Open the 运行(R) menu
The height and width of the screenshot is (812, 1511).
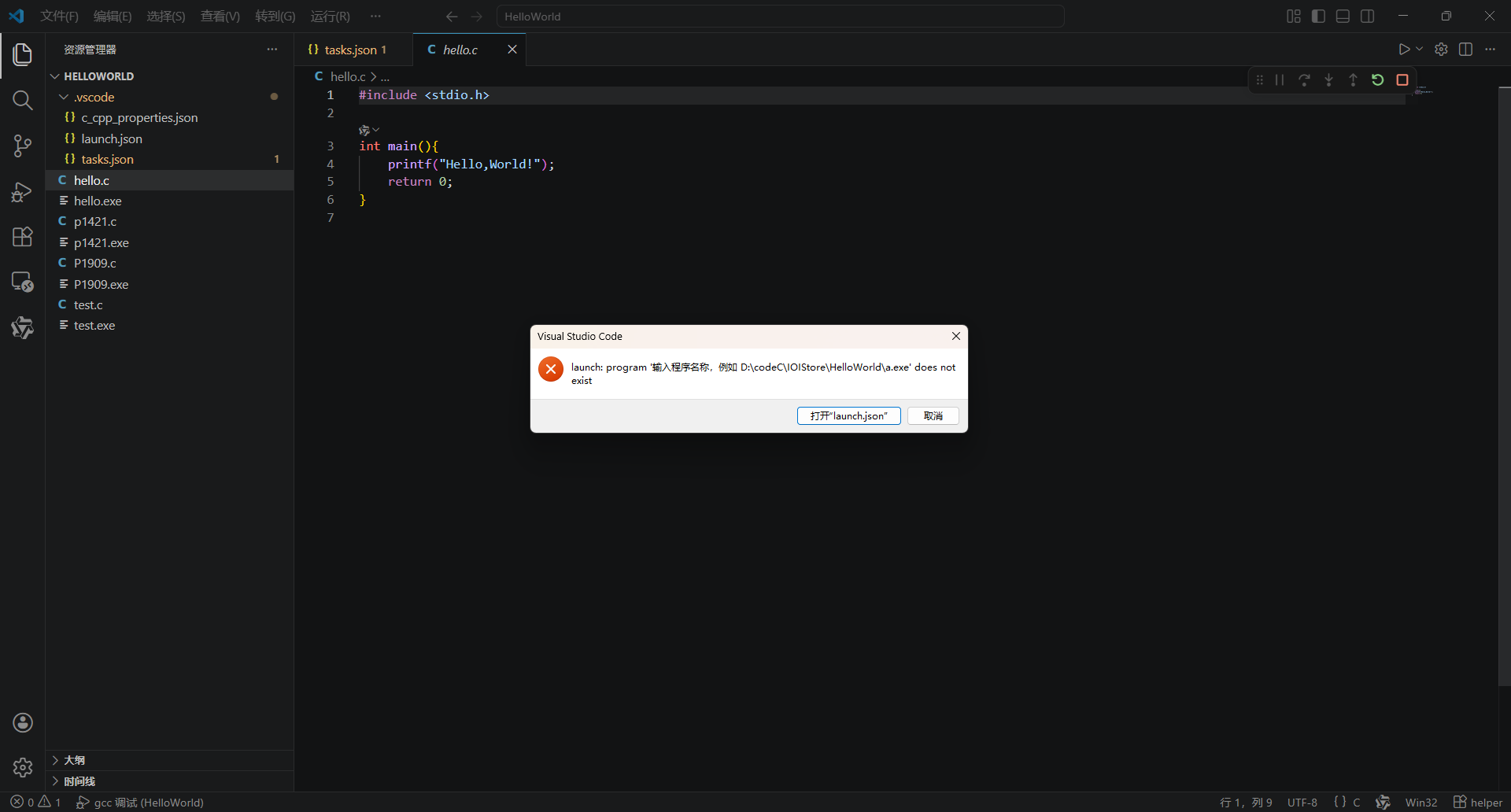[x=331, y=17]
